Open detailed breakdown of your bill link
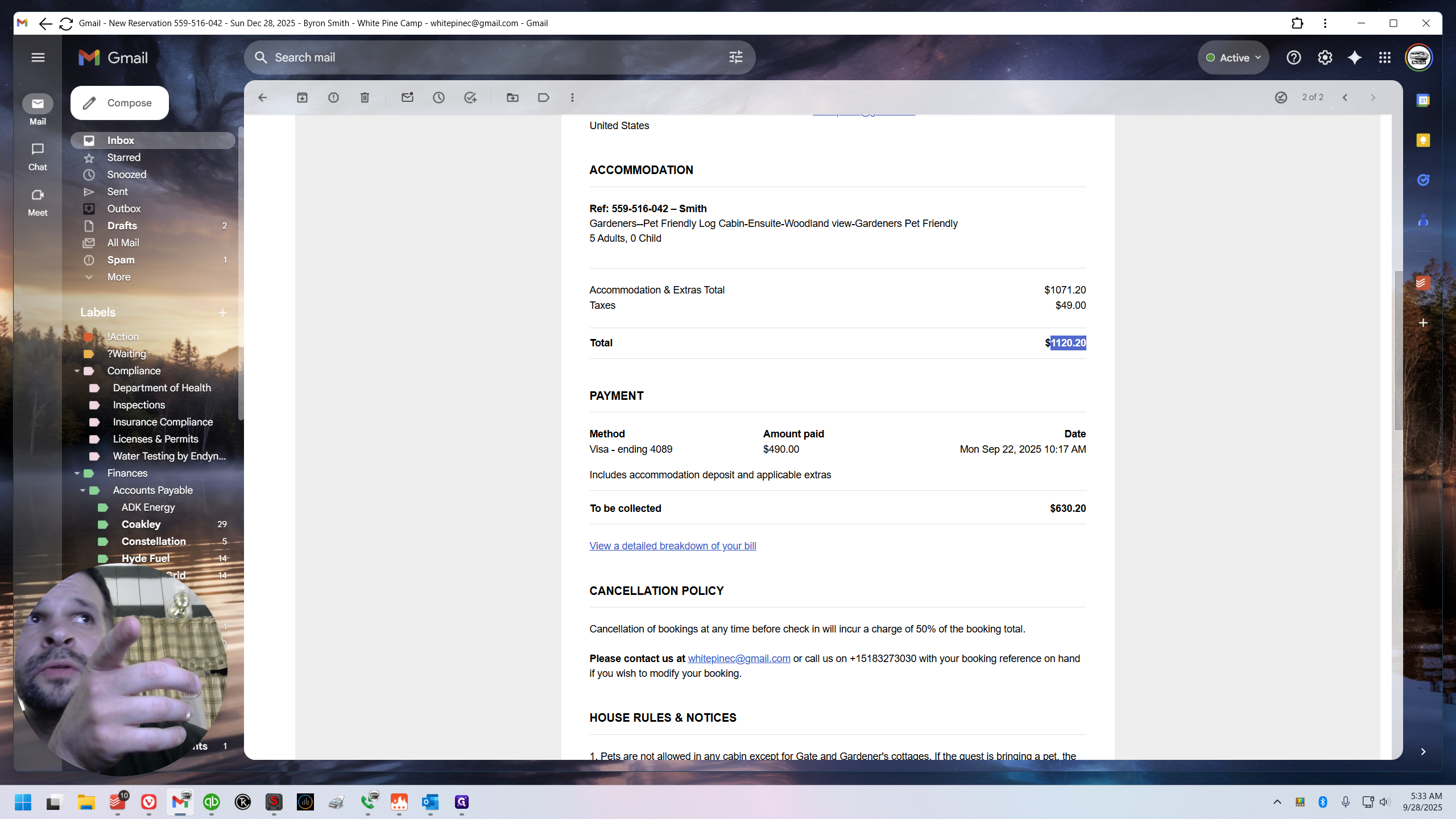 pos(673,546)
